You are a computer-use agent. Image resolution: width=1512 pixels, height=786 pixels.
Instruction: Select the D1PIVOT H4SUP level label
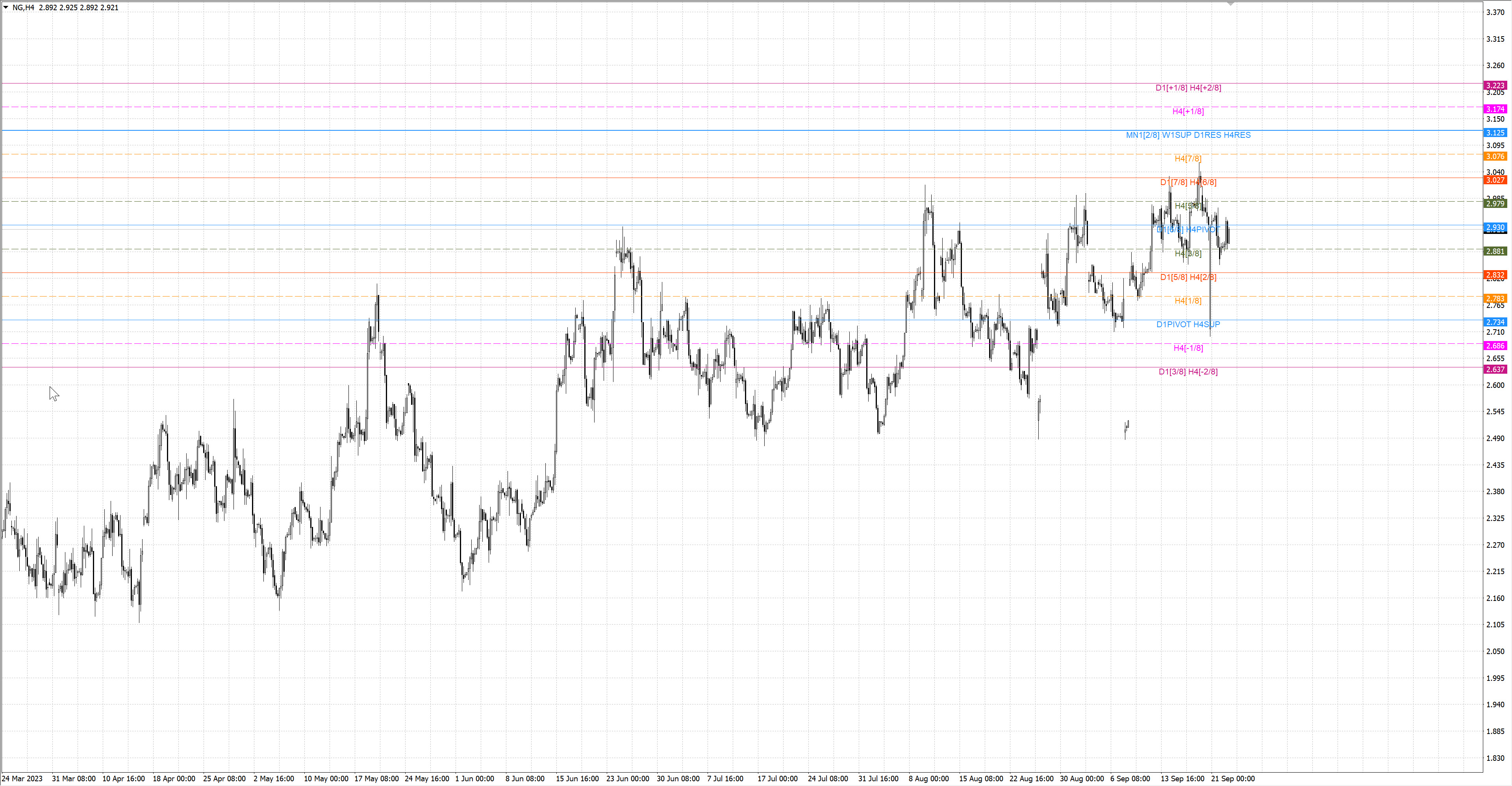pos(1188,324)
